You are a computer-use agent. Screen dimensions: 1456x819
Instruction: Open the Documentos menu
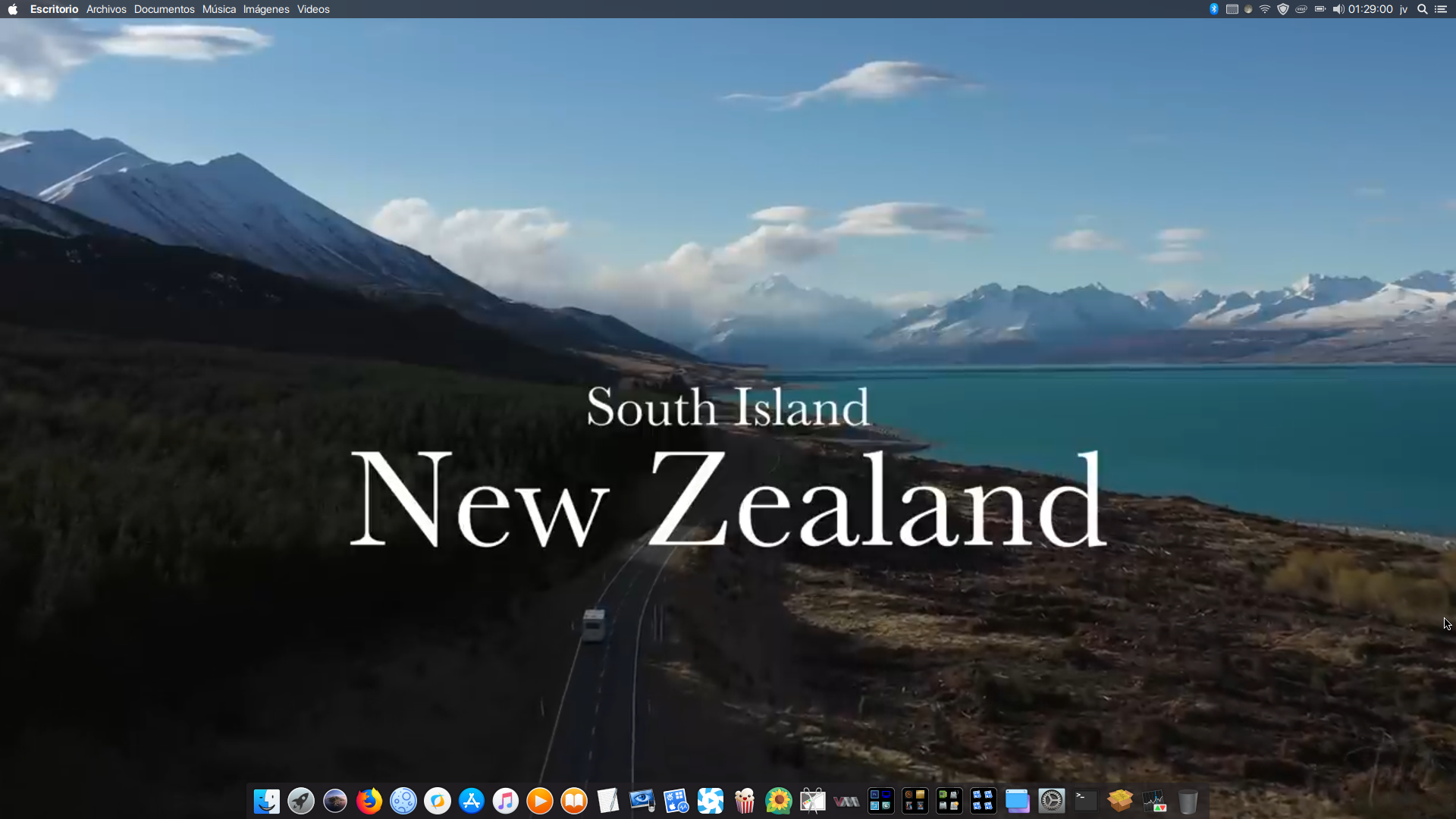click(x=164, y=9)
